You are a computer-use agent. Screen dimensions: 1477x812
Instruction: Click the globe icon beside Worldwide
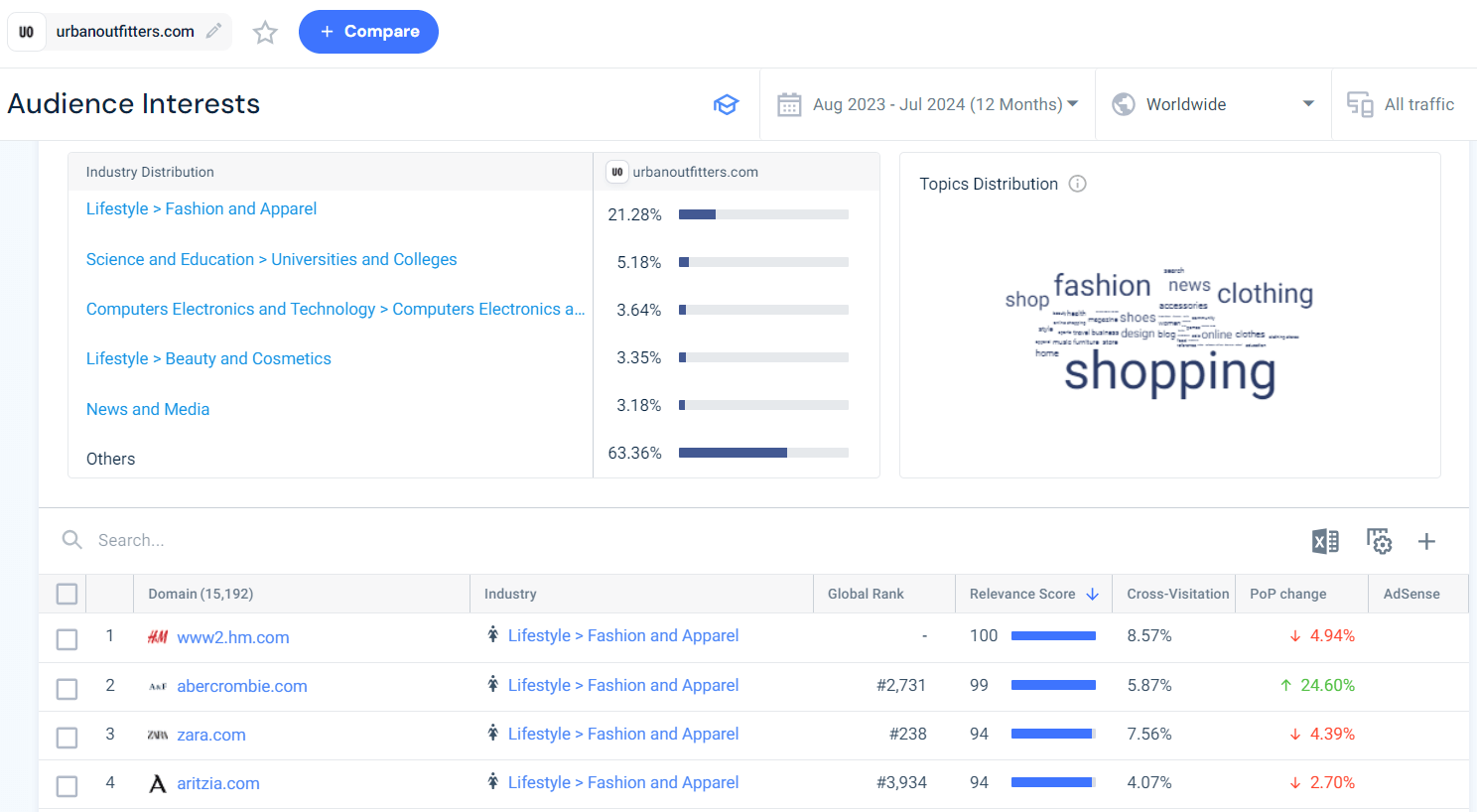[x=1123, y=103]
